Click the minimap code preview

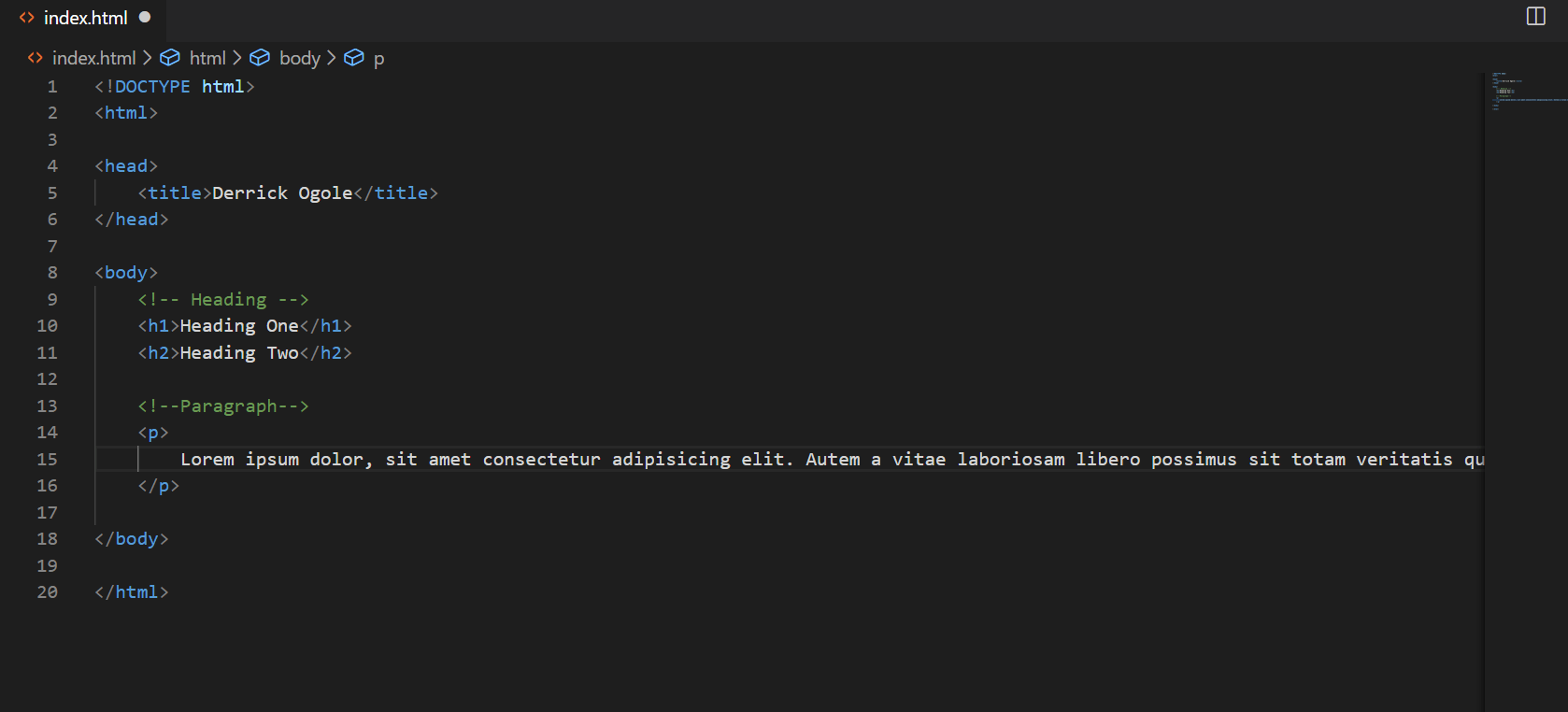tap(1528, 91)
